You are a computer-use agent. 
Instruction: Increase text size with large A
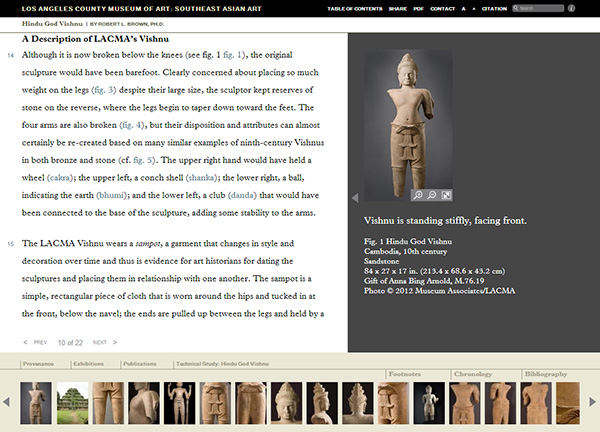(463, 8)
